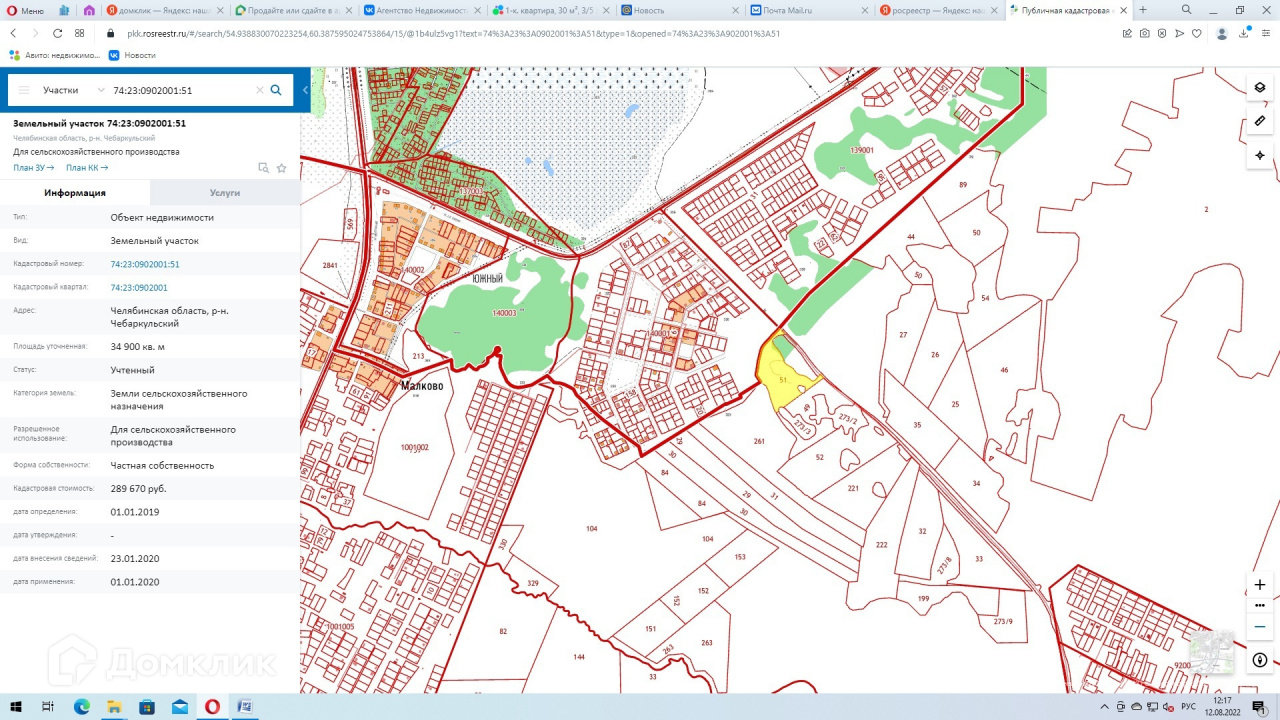Click the map zoom in plus button
1280x720 pixels.
pyautogui.click(x=1259, y=584)
